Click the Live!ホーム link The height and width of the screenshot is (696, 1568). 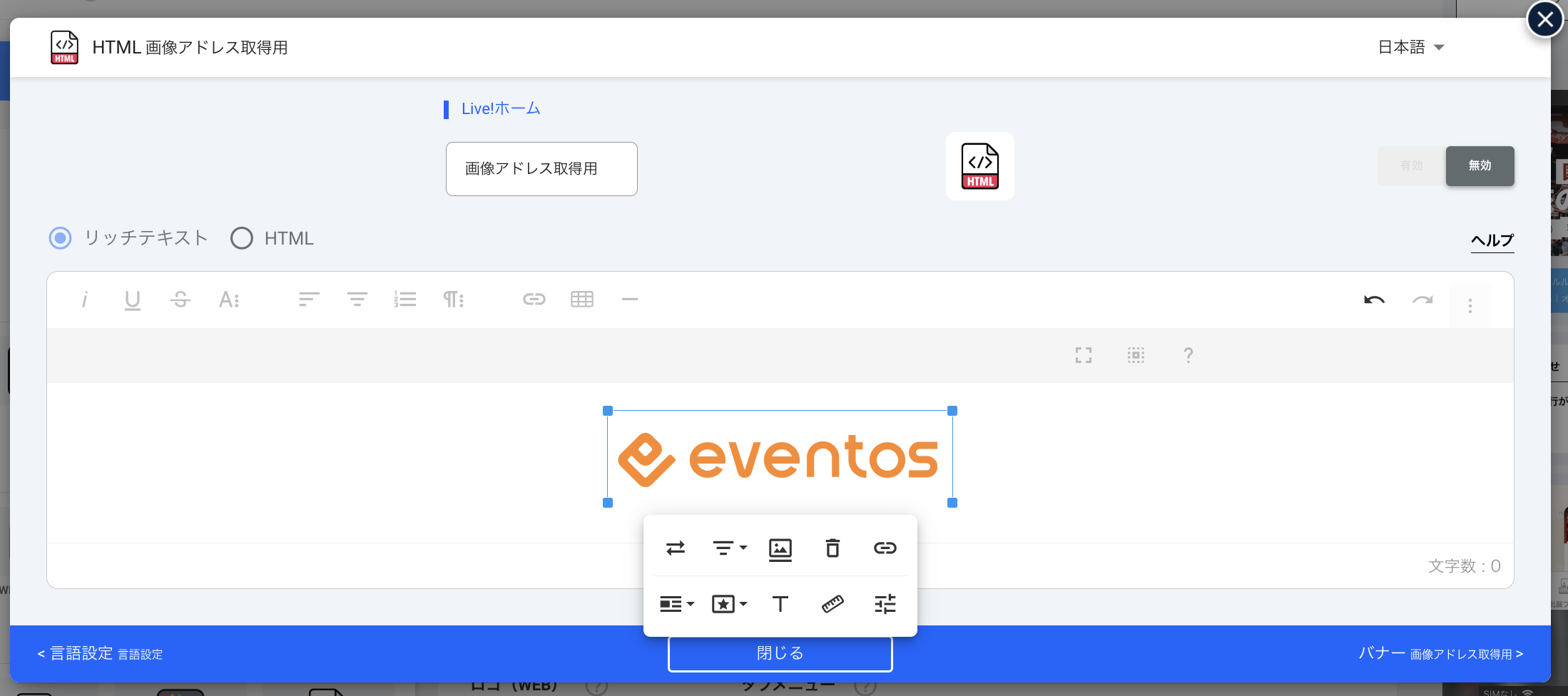coord(501,108)
